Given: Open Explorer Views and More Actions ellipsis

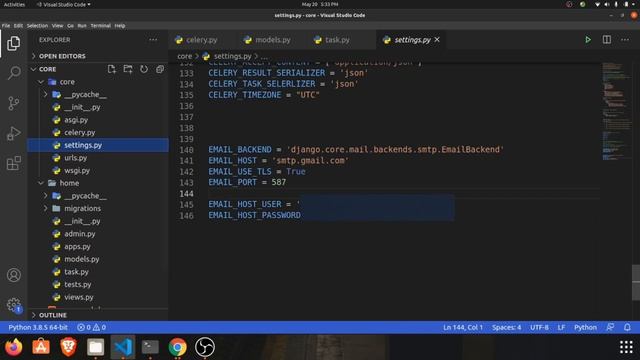Looking at the screenshot, I should point(153,40).
